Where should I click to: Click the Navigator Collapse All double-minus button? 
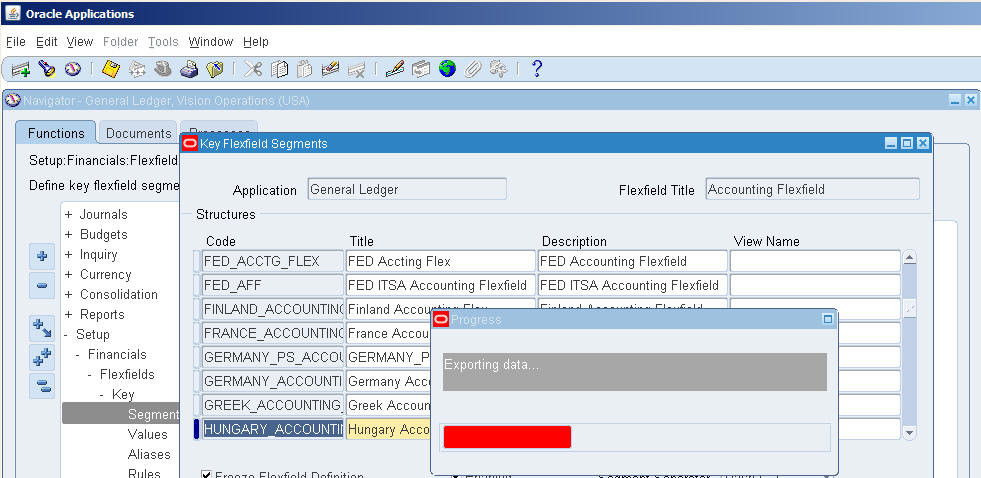click(x=42, y=386)
